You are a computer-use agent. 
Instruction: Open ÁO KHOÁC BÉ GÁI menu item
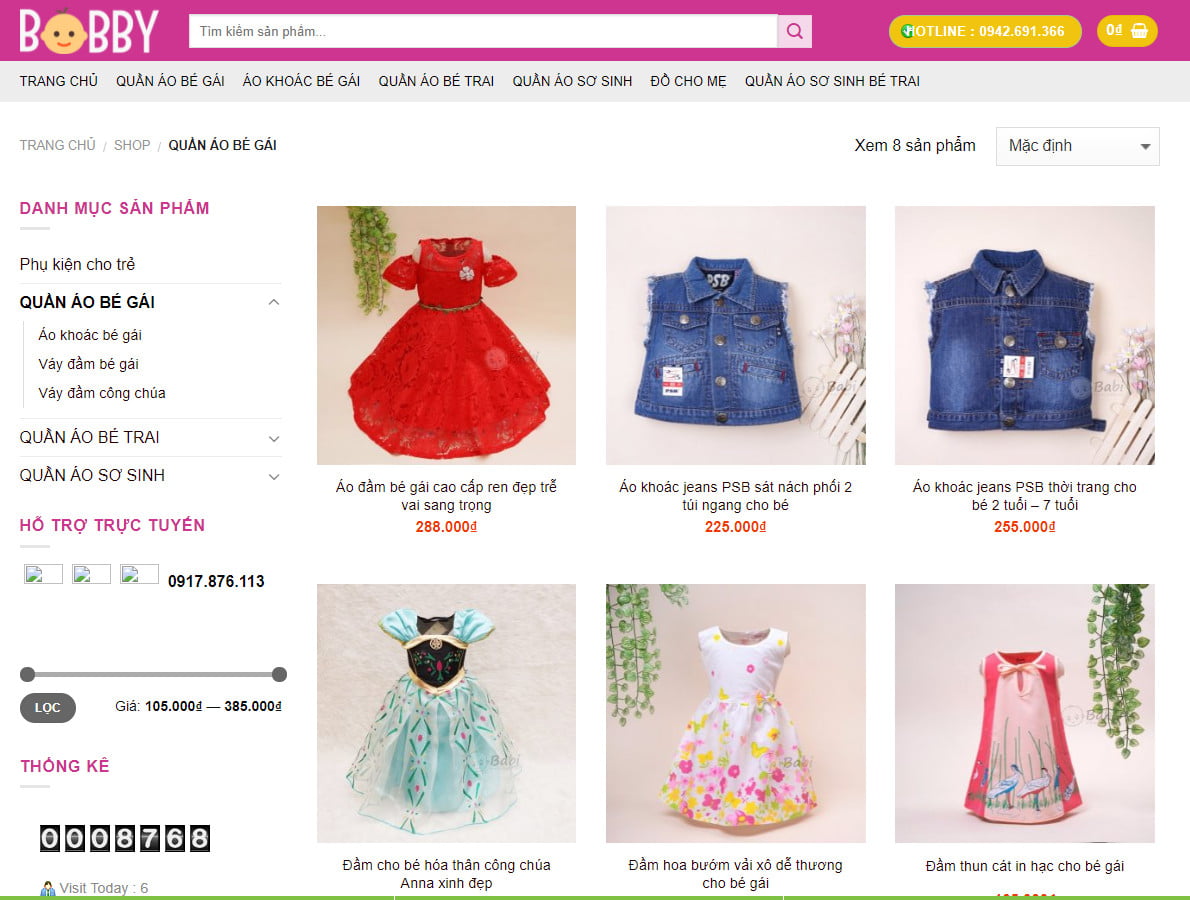(301, 81)
